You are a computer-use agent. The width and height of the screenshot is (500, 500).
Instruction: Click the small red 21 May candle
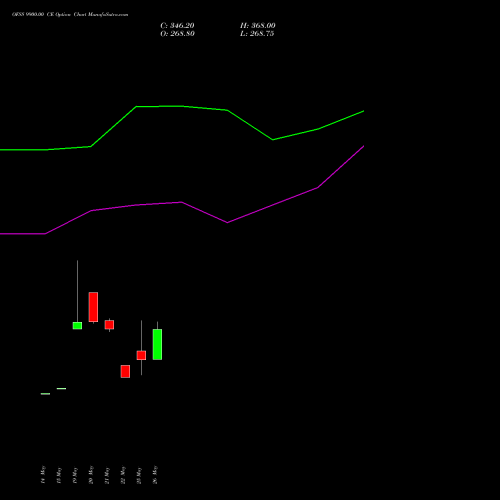pos(109,325)
